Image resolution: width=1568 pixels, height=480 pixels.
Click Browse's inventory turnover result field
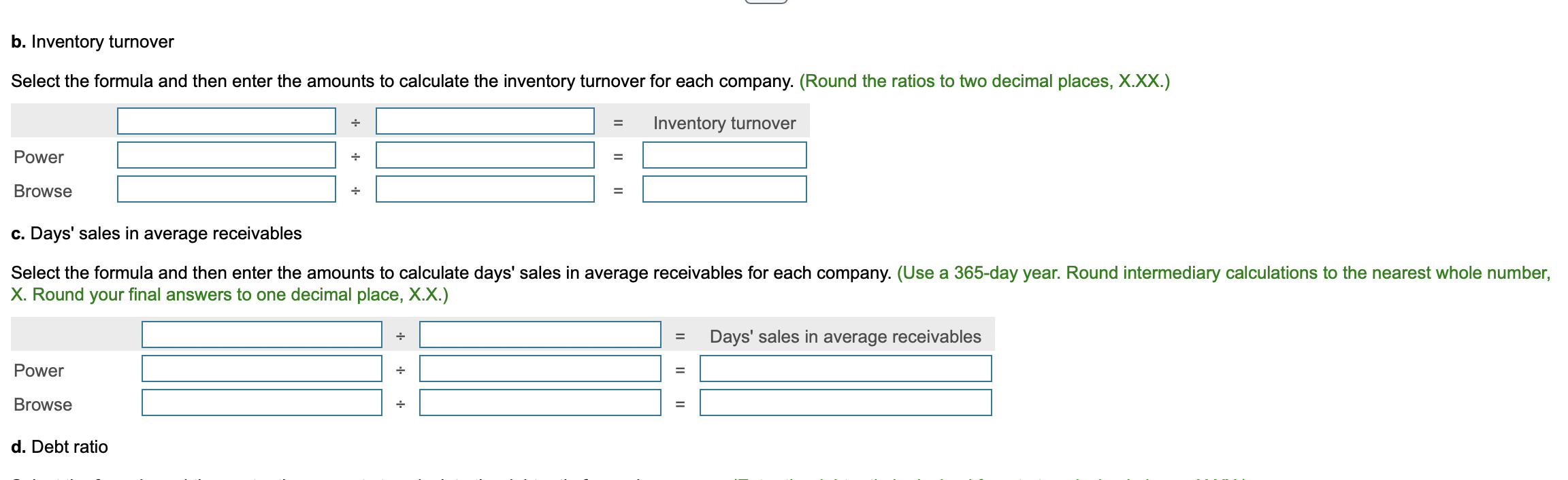pos(723,190)
